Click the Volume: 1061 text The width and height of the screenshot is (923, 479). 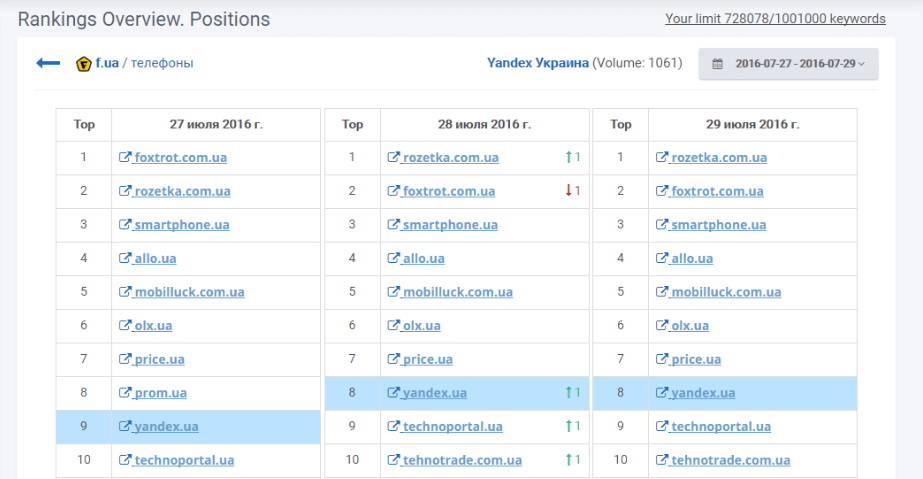click(638, 63)
